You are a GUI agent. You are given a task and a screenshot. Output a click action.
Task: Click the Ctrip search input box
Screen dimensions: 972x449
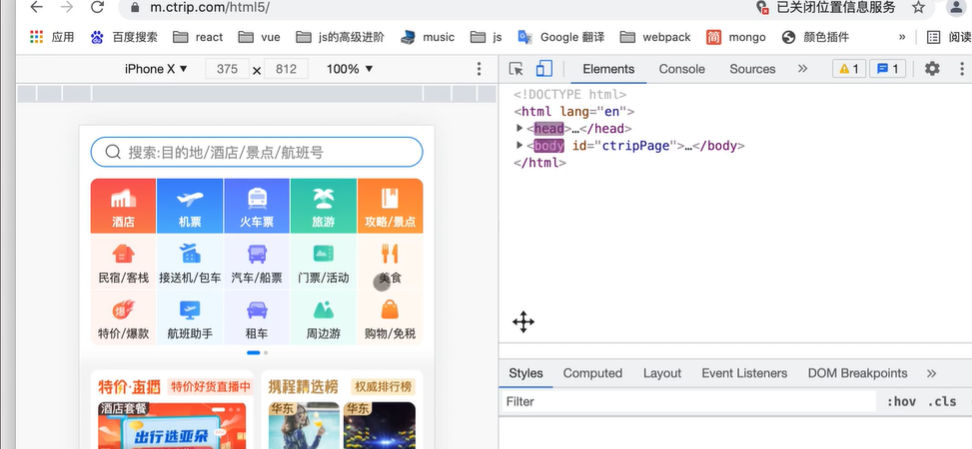coord(257,152)
